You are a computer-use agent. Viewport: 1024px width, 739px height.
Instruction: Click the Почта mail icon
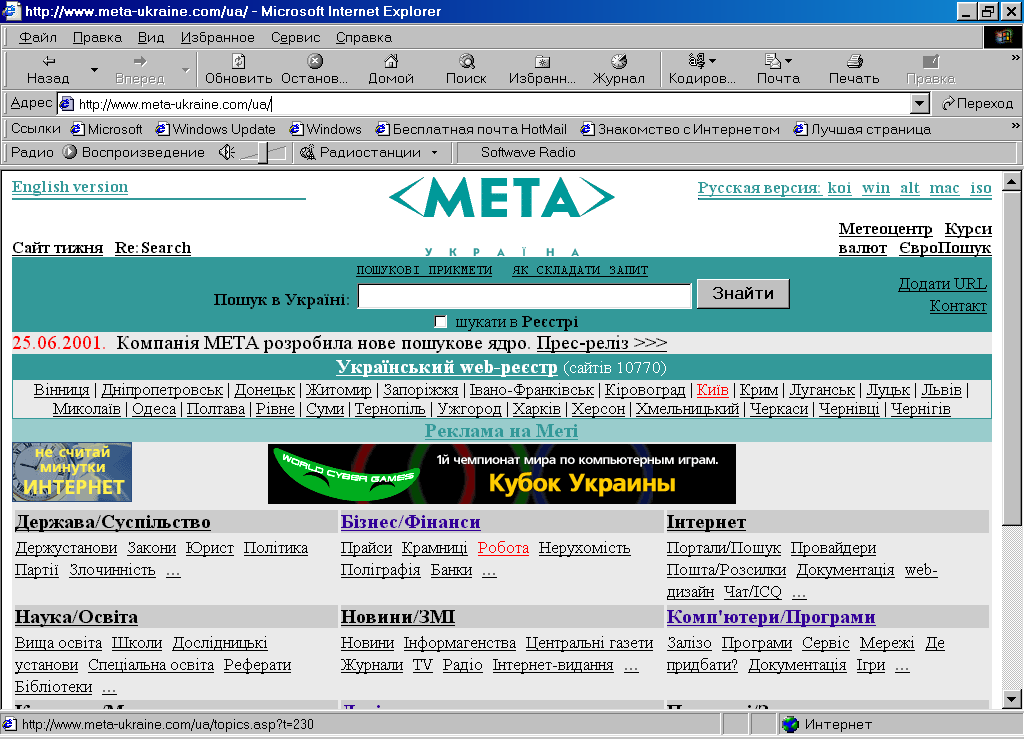773,61
